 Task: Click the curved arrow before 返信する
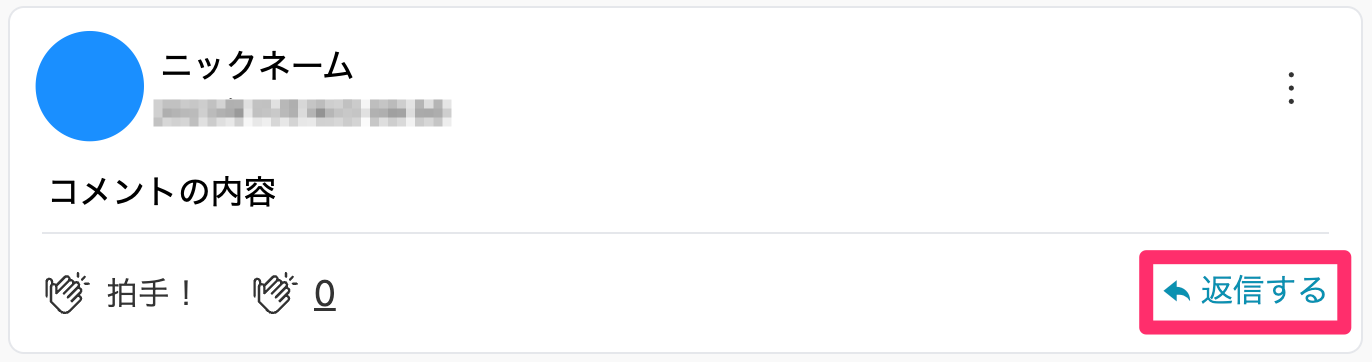click(1177, 292)
